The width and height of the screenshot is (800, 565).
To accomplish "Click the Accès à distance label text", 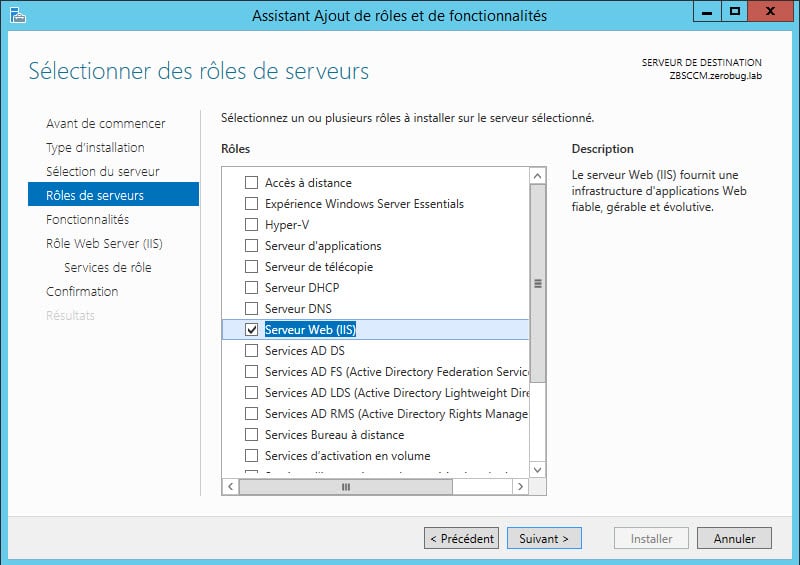I will (308, 183).
